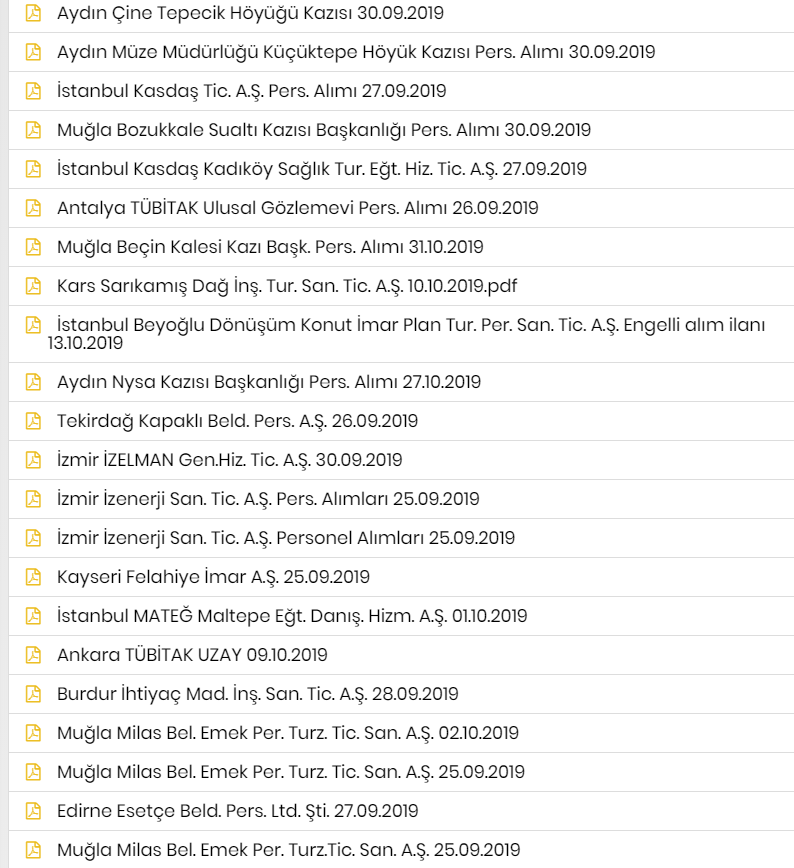Click PDF icon next to Ankara TÜBİTAK UZAY
The height and width of the screenshot is (868, 794).
point(33,655)
